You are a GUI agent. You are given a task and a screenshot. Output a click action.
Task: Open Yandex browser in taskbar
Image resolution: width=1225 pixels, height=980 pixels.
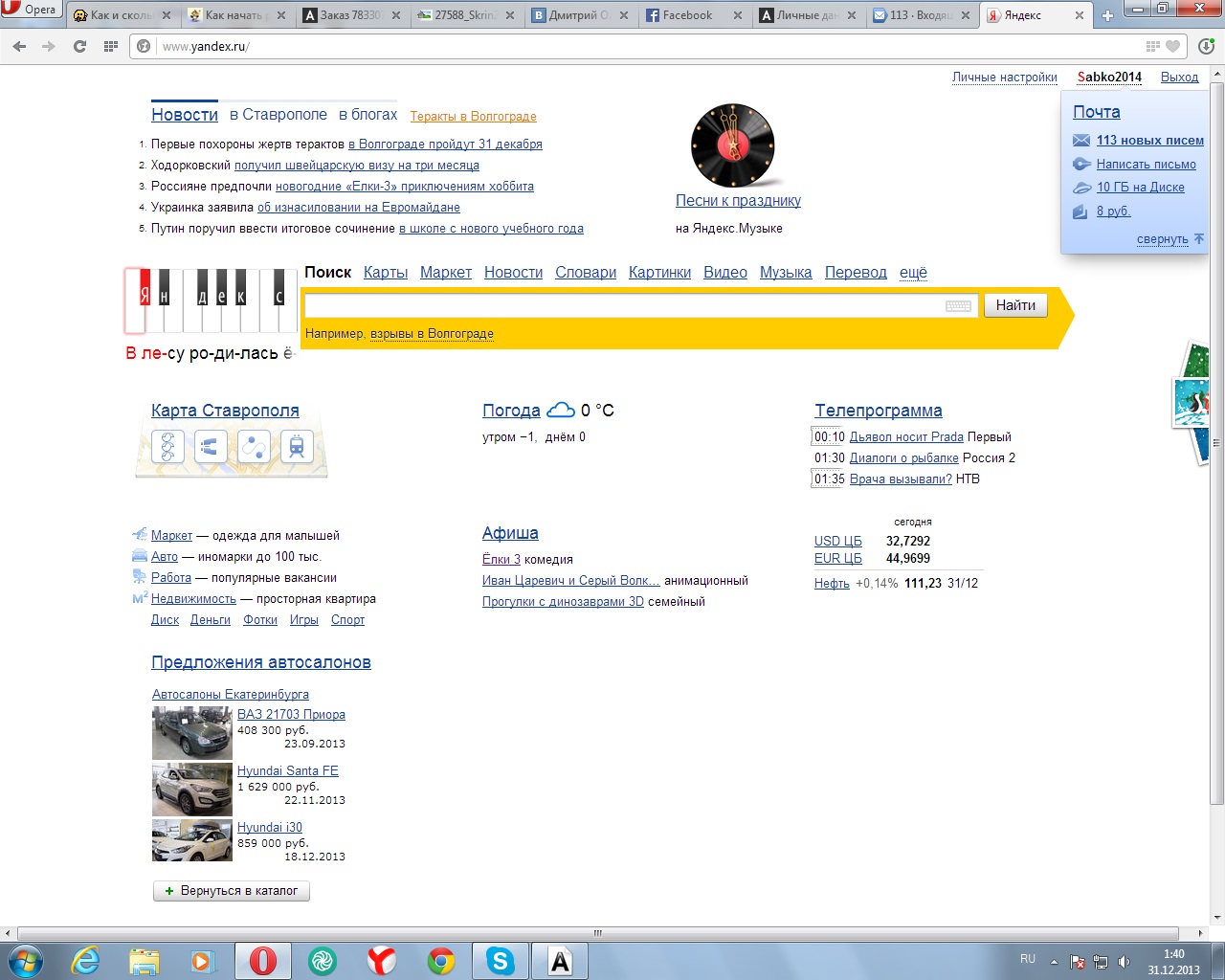point(382,961)
